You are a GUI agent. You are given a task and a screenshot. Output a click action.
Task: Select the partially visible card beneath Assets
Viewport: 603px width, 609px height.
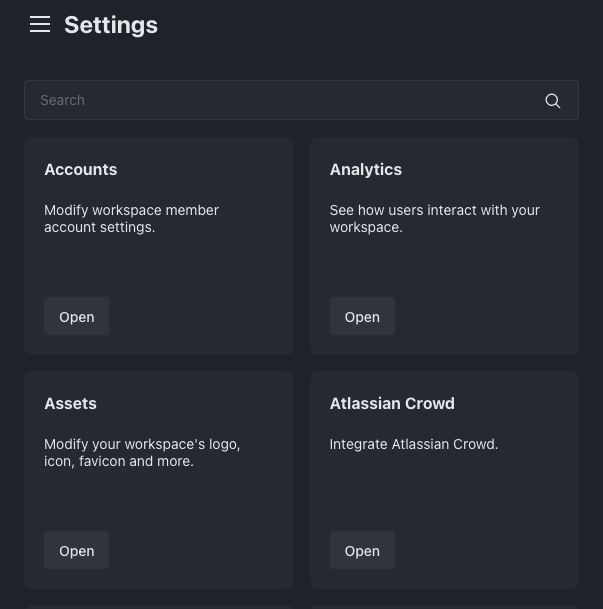[x=159, y=606]
